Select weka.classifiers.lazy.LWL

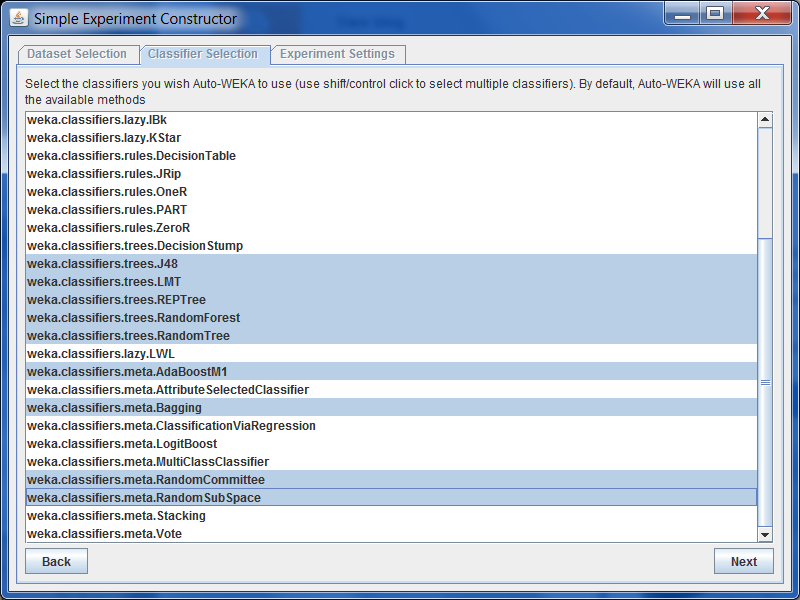[x=391, y=354]
